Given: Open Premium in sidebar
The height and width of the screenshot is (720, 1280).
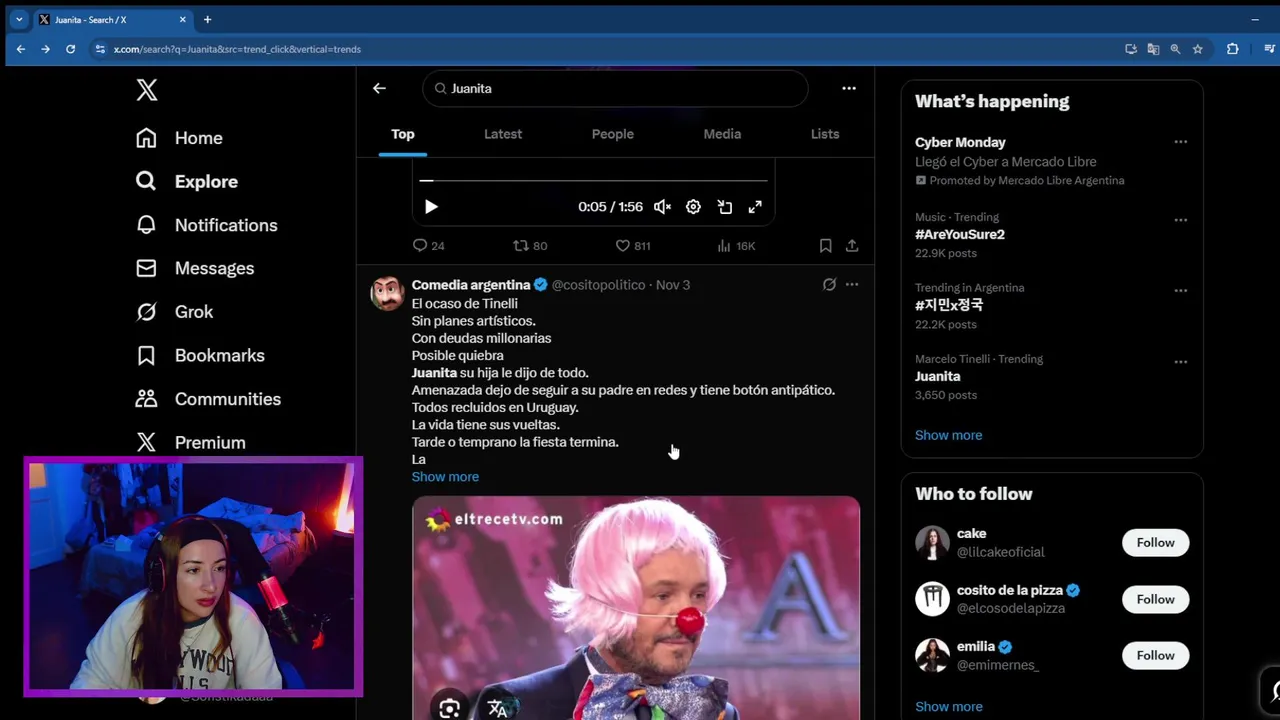Looking at the screenshot, I should click(191, 442).
